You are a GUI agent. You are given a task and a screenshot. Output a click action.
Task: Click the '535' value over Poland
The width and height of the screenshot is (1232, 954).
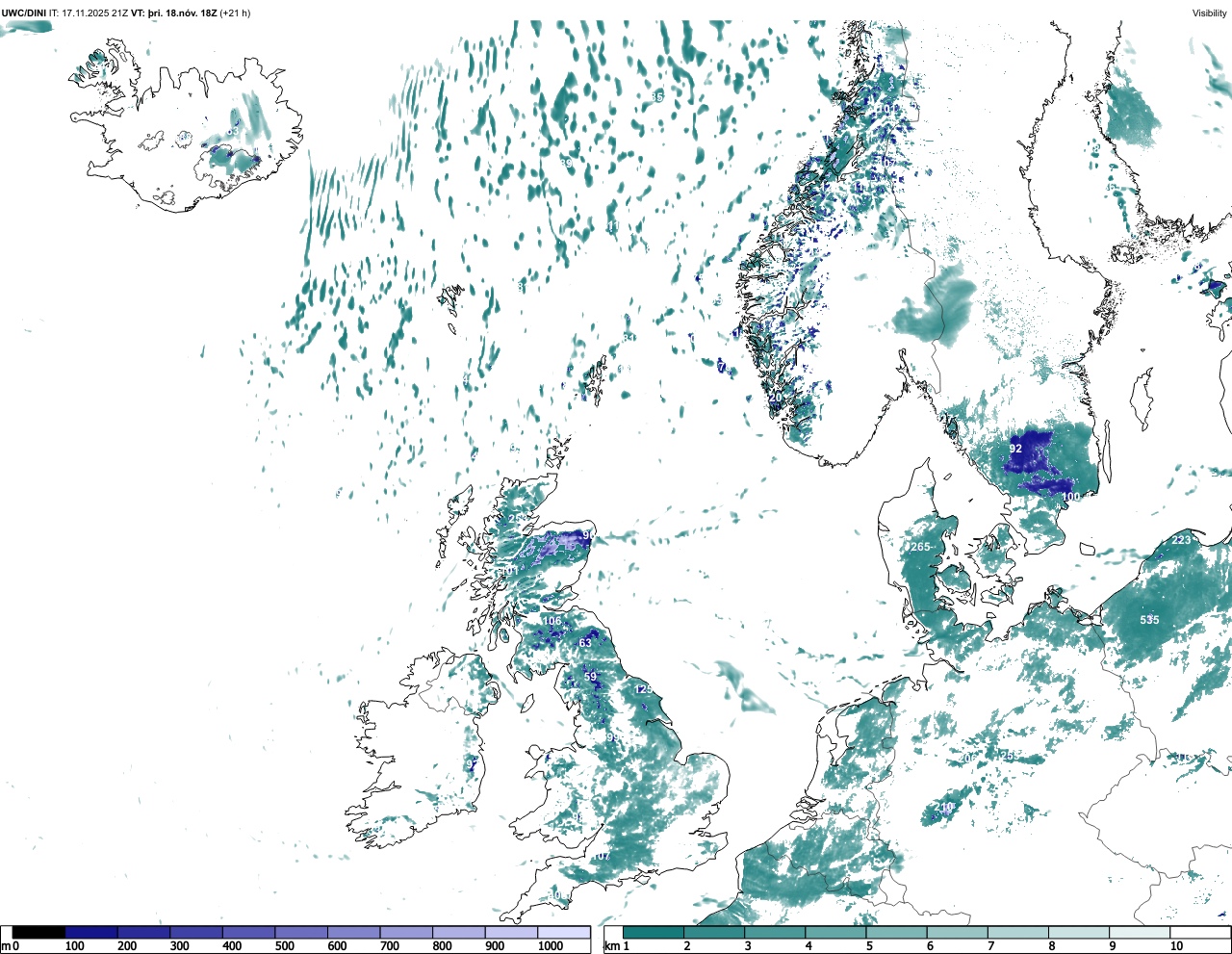click(1149, 620)
